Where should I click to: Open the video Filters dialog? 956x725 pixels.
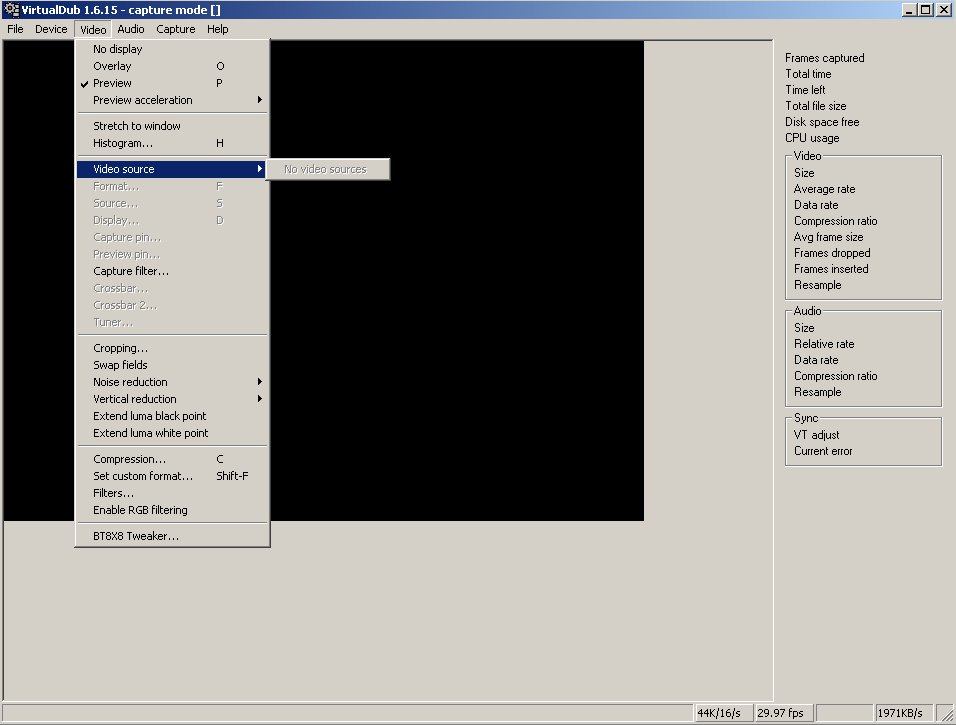[x=173, y=493]
